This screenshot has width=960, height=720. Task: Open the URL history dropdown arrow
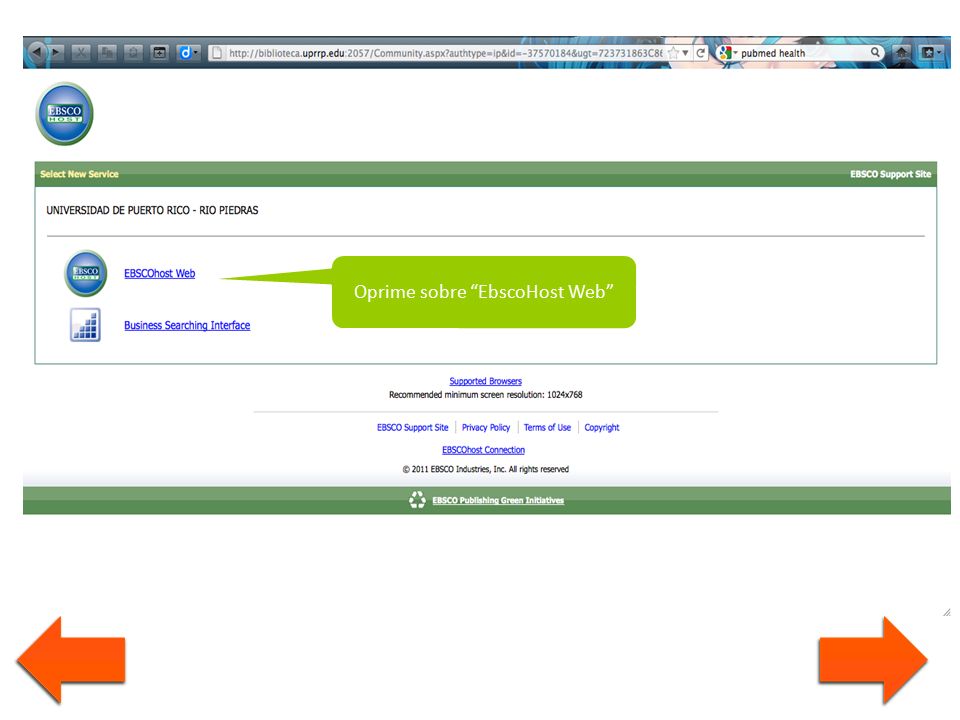point(685,53)
